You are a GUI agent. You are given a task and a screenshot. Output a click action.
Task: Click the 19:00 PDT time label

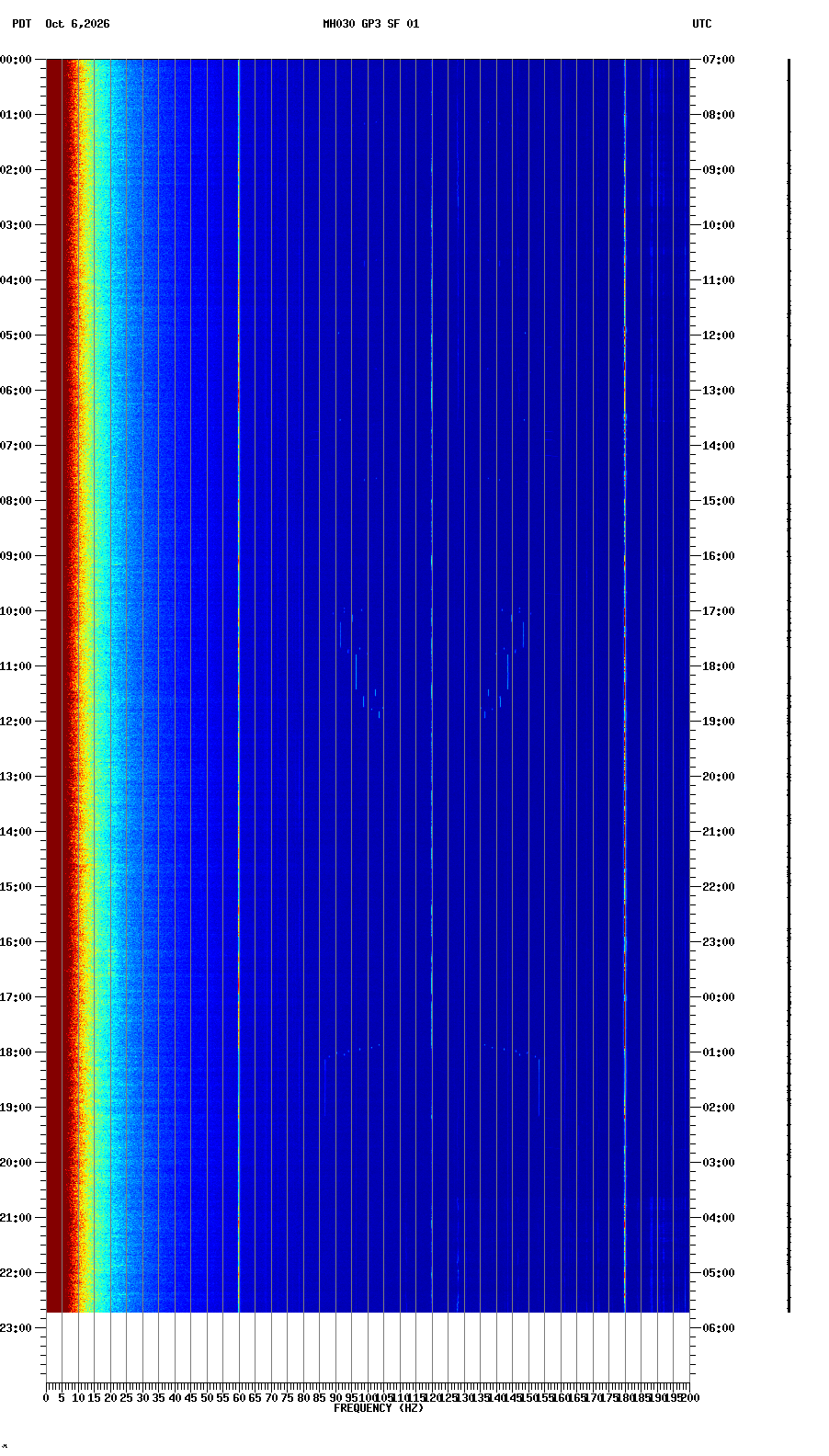16,1108
